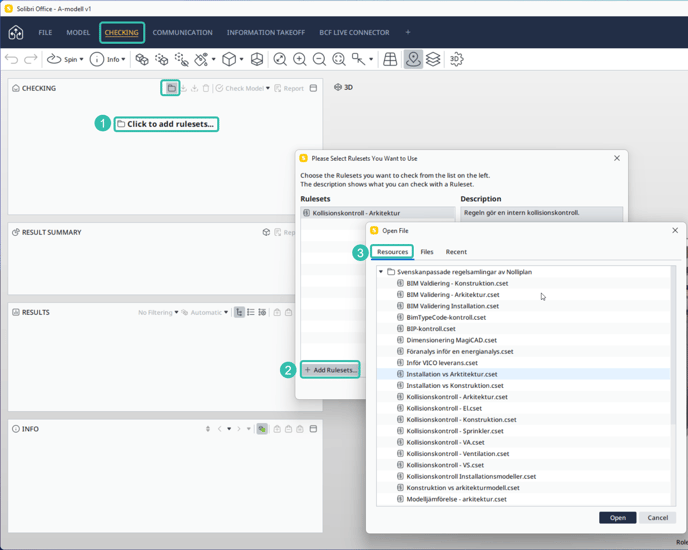The width and height of the screenshot is (688, 550).
Task: Click the open ruleset folder icon in Checking
Action: [x=171, y=88]
